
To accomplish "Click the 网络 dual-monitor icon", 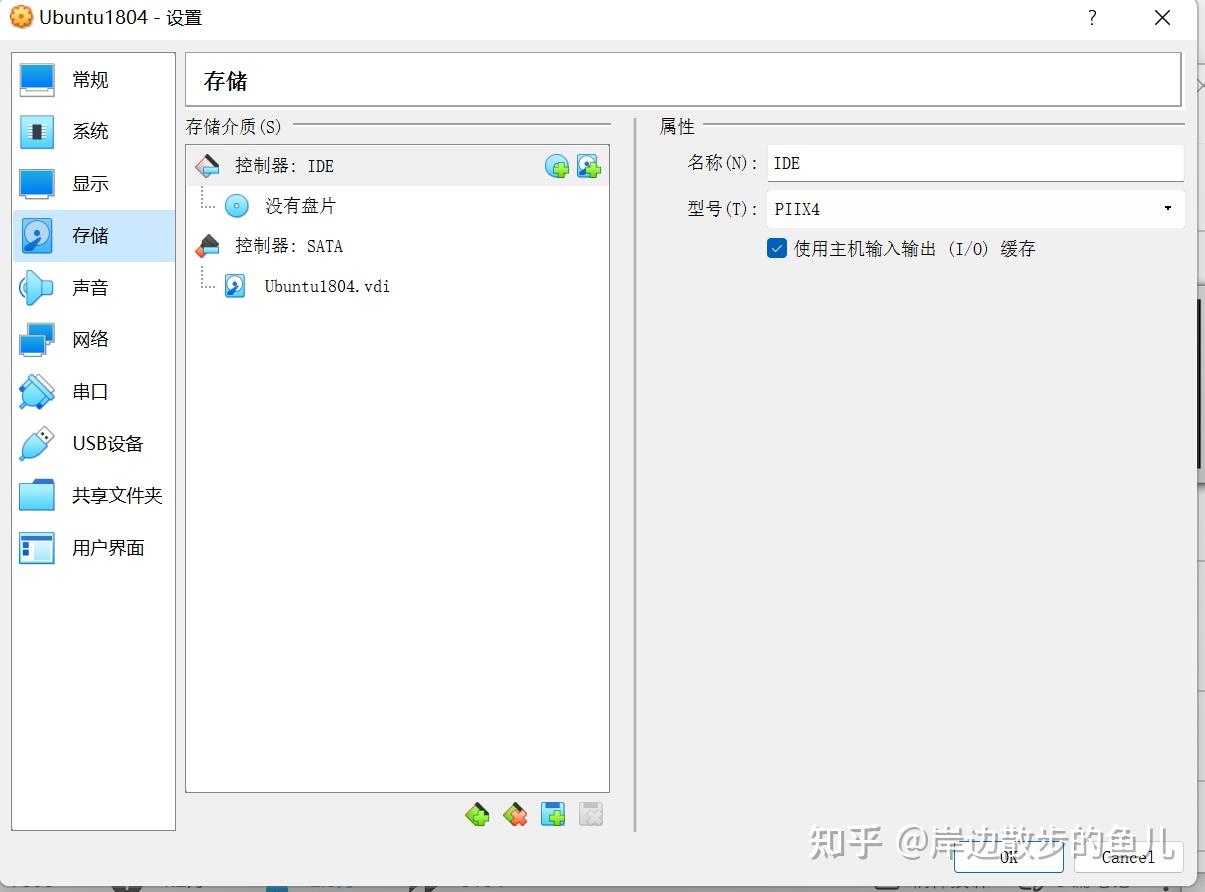I will 37,340.
